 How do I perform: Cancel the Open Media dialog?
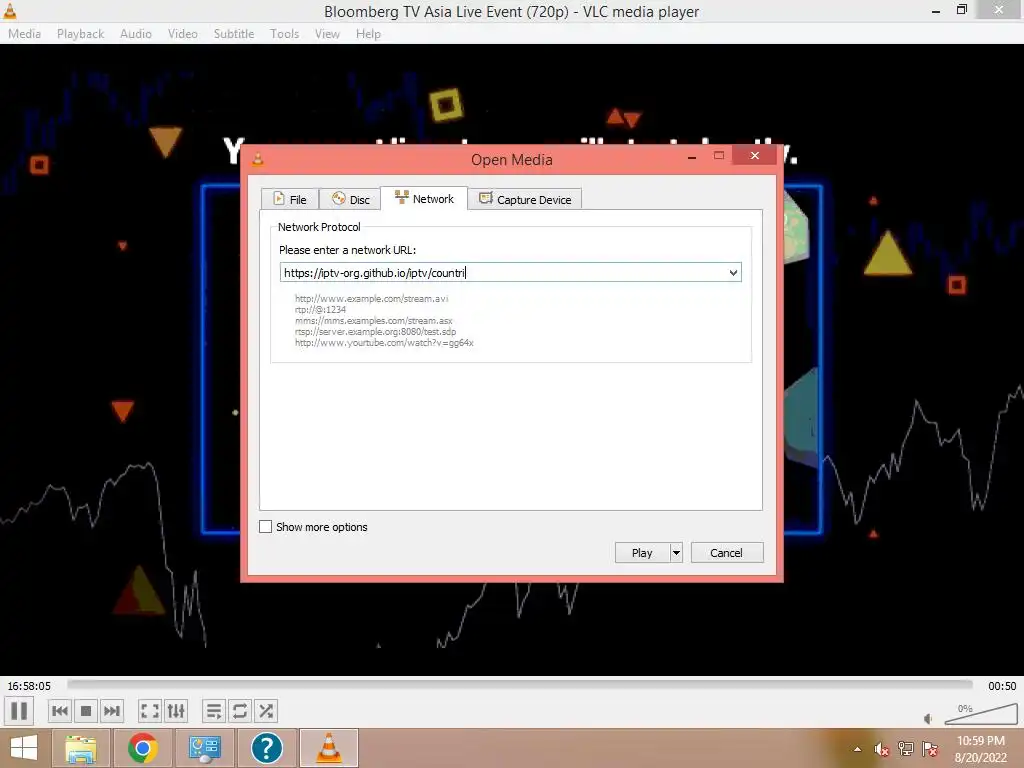(x=726, y=552)
